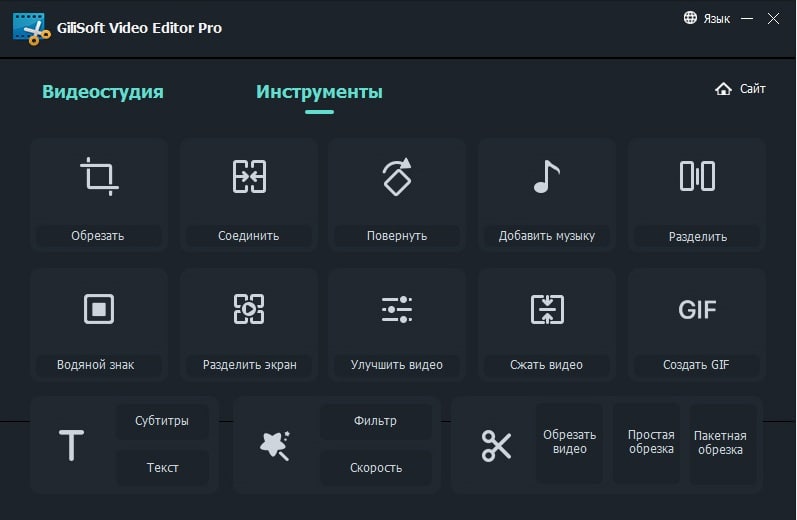Open the Повернуть label button
The width and height of the screenshot is (797, 520).
click(x=397, y=236)
